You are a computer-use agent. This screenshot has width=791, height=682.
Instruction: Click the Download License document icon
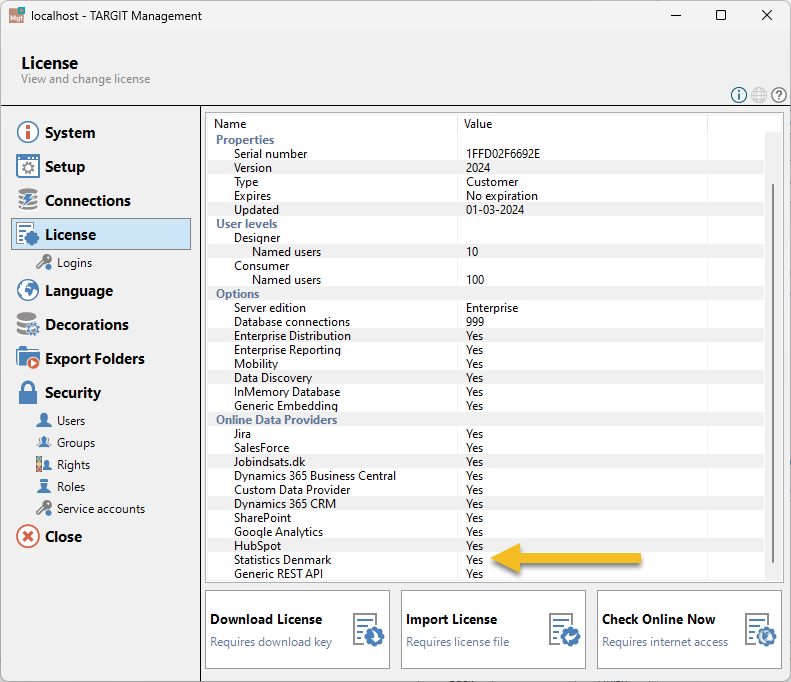(x=368, y=630)
